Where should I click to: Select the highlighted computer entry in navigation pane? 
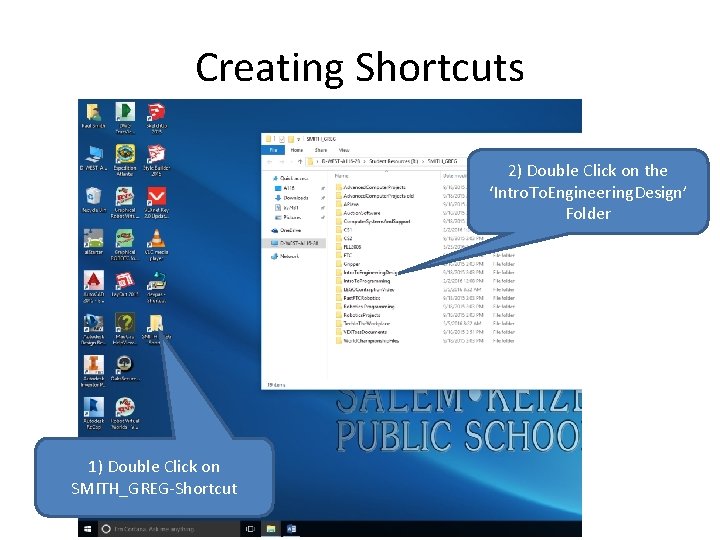294,243
